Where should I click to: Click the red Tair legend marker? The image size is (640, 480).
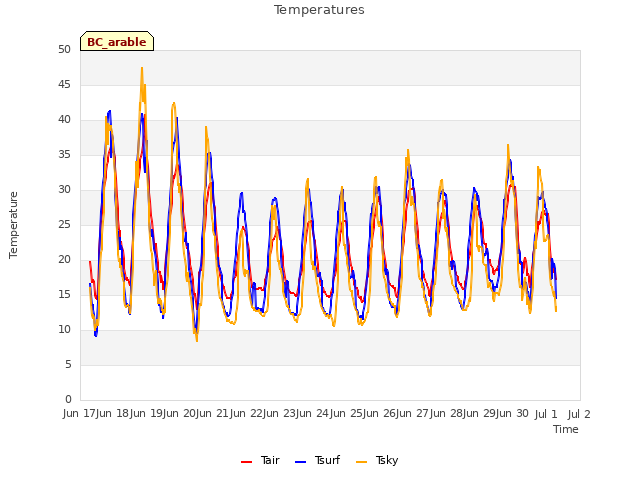click(246, 462)
